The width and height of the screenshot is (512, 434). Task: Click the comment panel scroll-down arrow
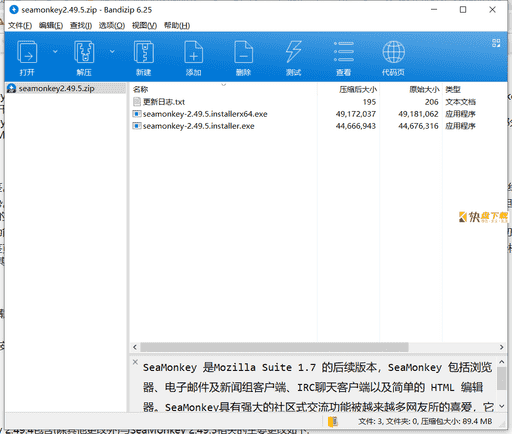click(502, 406)
